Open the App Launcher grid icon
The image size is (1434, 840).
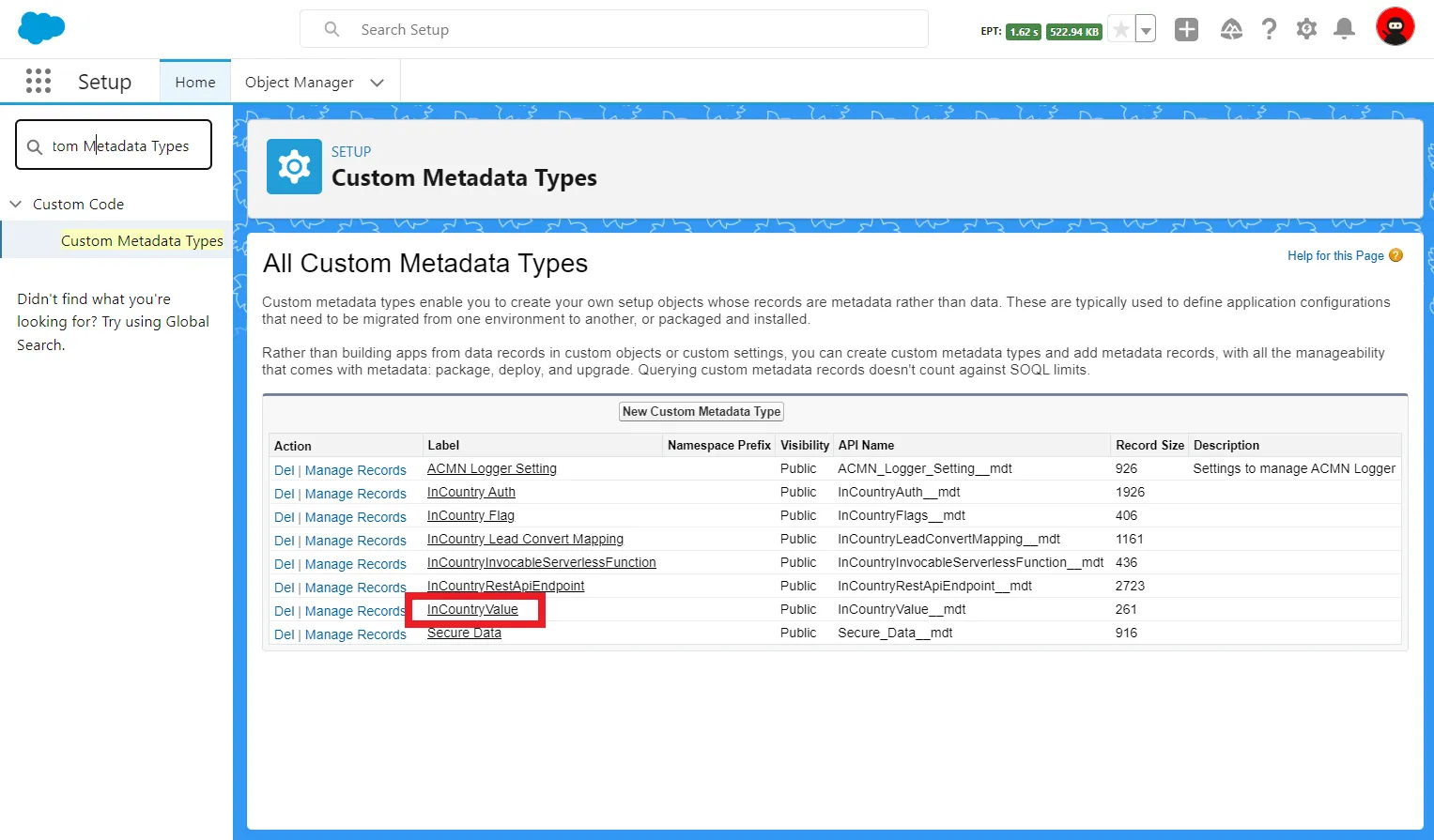39,82
